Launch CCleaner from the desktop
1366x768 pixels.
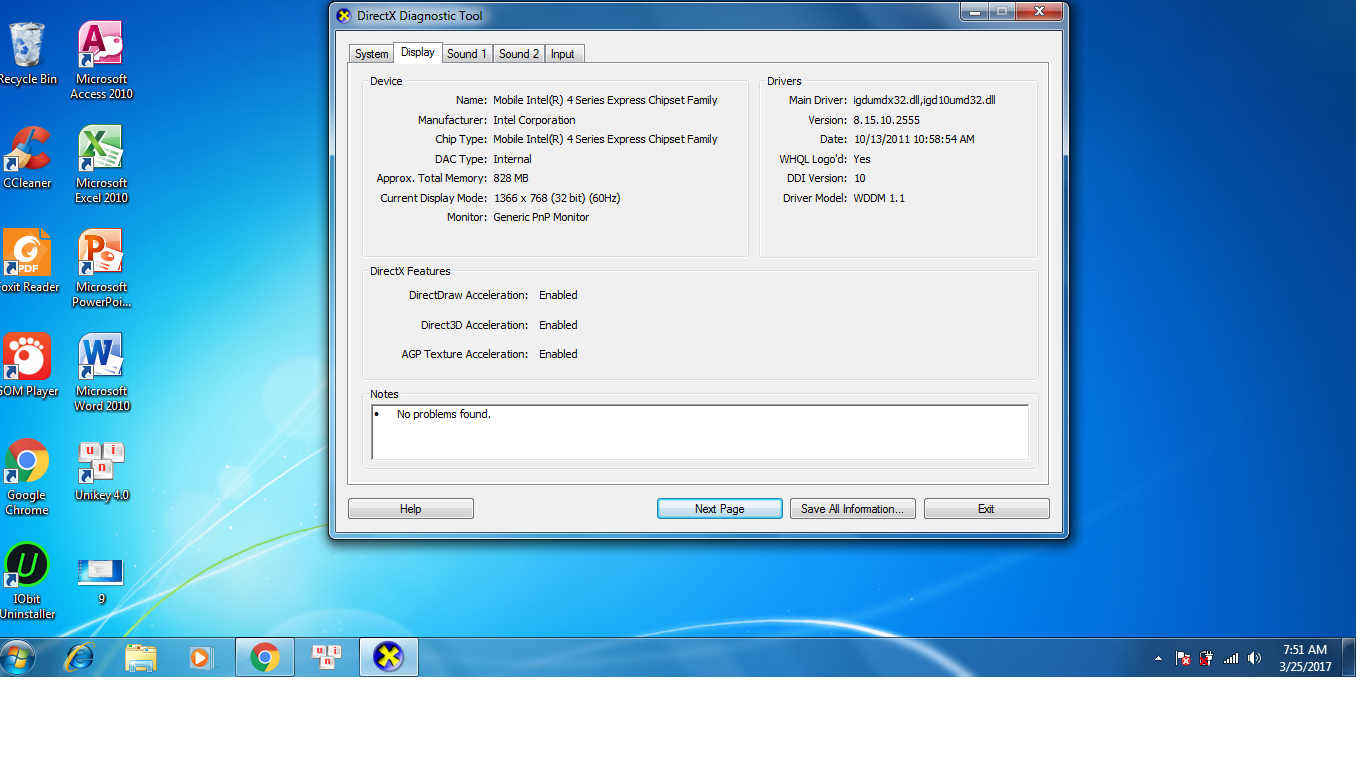[x=27, y=157]
